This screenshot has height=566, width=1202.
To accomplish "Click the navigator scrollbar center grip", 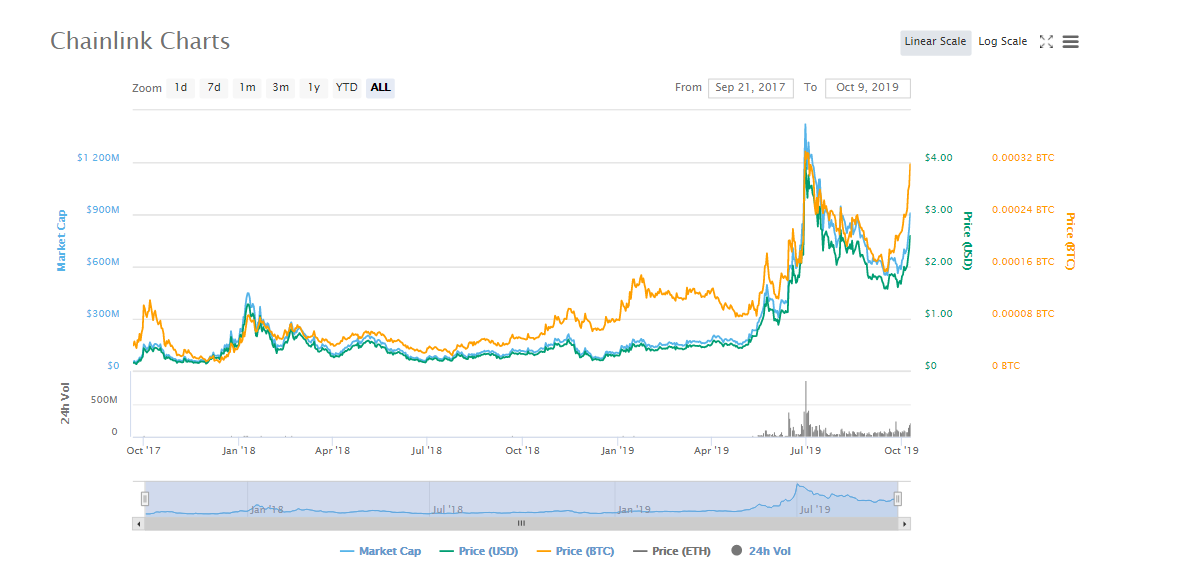I will 521,523.
